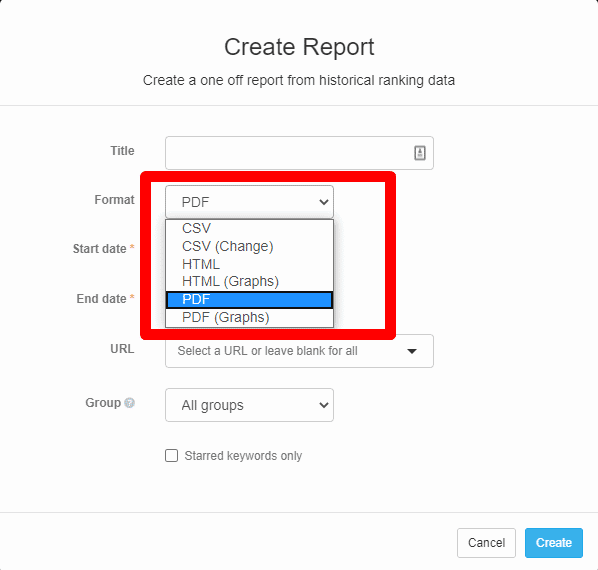Click the chevron arrow on Format dropdown
The image size is (598, 570).
pos(324,202)
